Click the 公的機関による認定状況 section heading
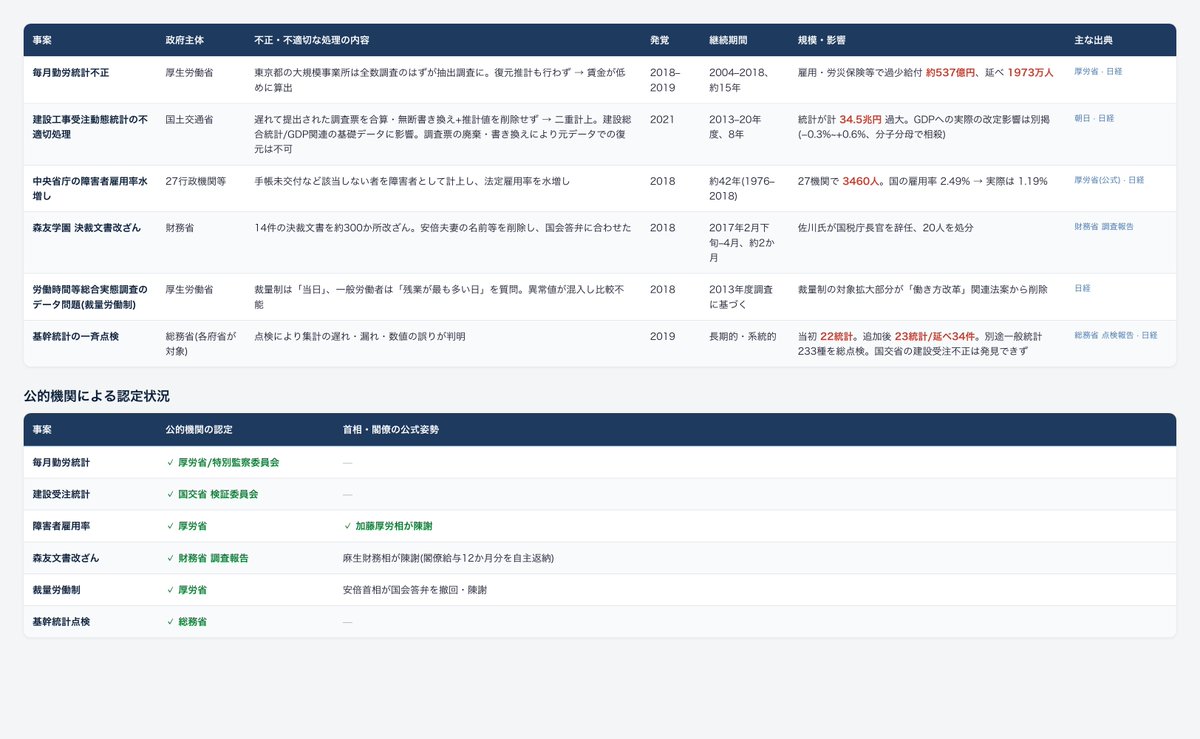 click(97, 396)
